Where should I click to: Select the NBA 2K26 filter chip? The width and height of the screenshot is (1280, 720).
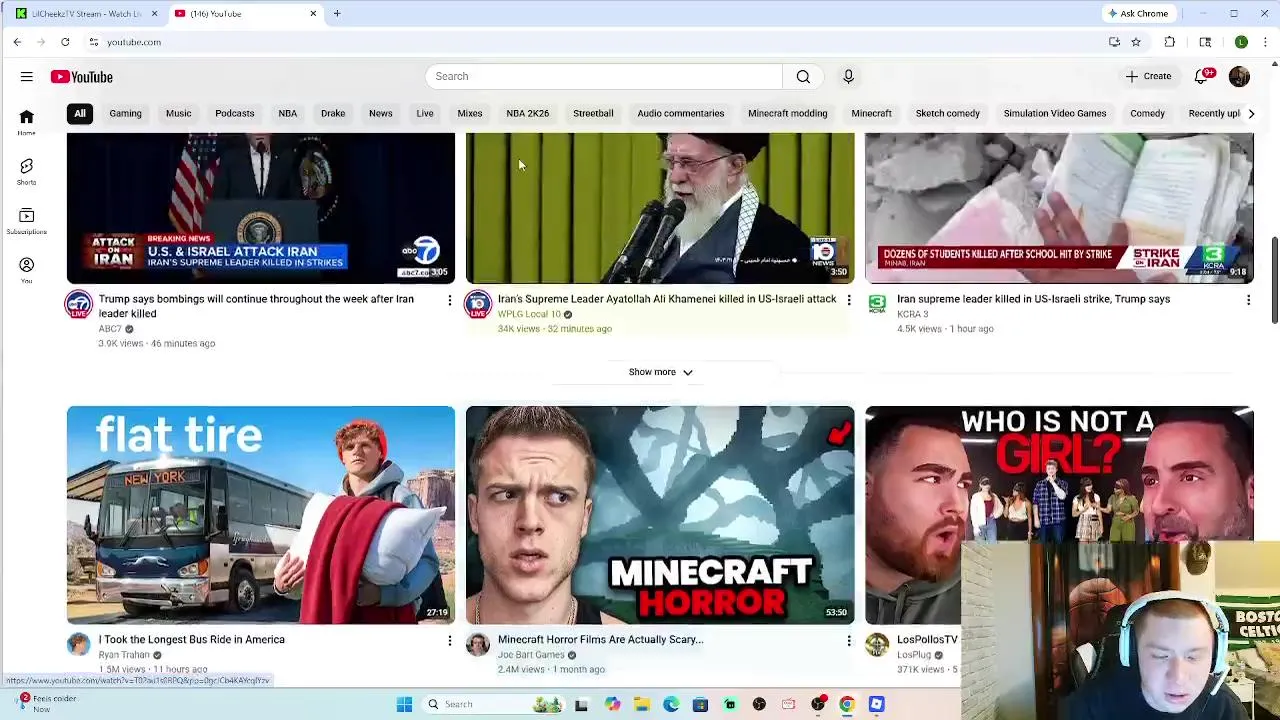(527, 113)
